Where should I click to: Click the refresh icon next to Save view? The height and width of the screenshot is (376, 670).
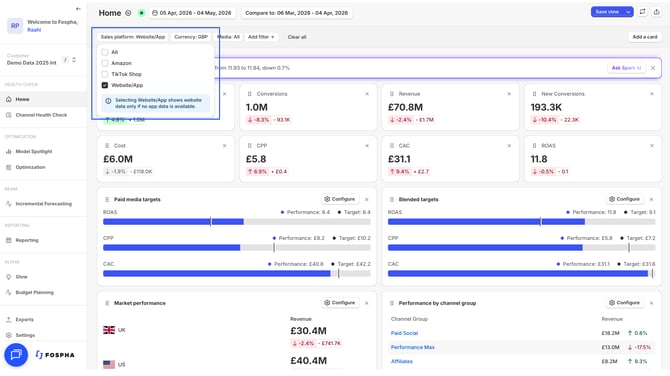pos(642,12)
